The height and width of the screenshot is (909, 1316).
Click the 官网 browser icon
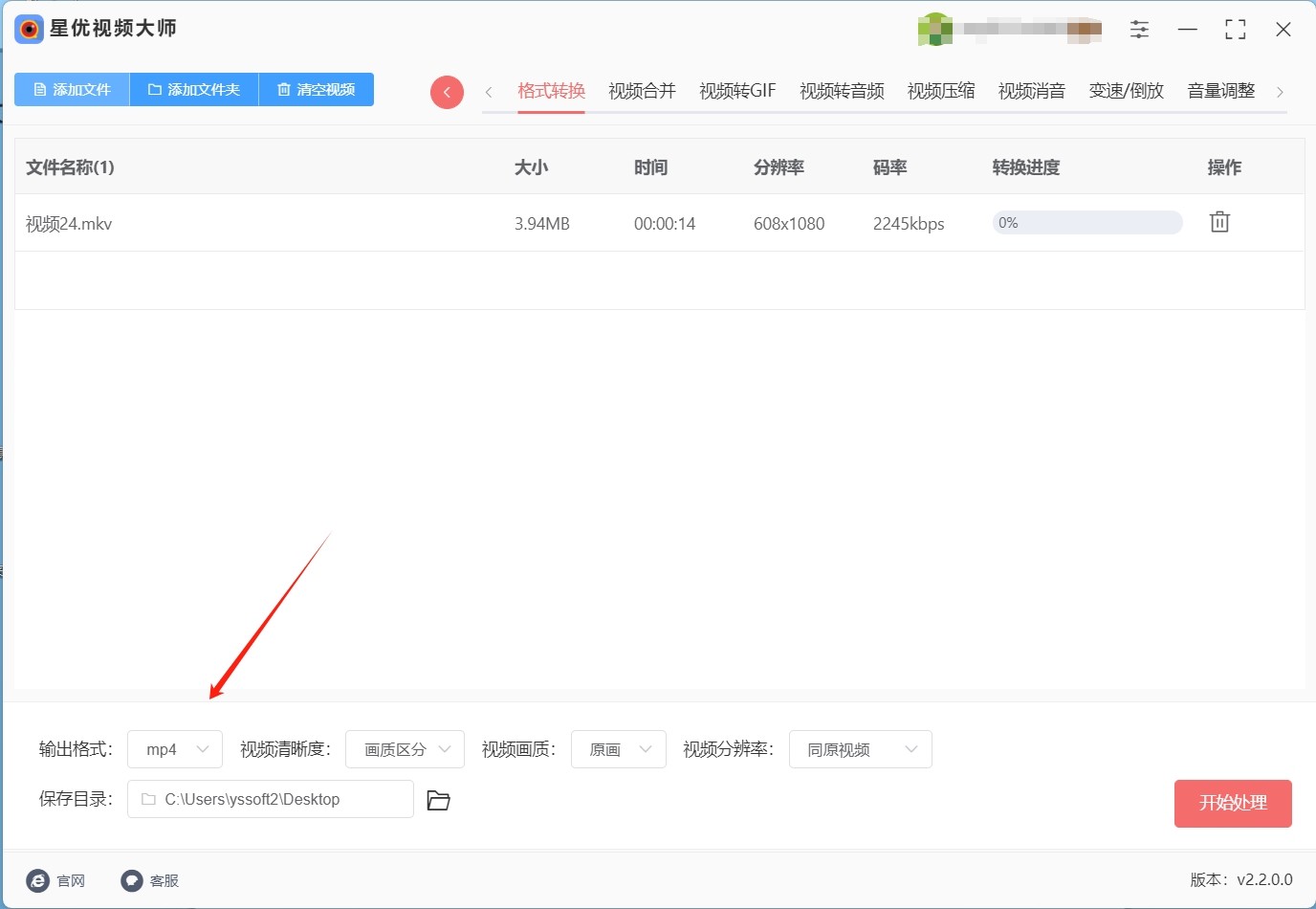pyautogui.click(x=38, y=880)
